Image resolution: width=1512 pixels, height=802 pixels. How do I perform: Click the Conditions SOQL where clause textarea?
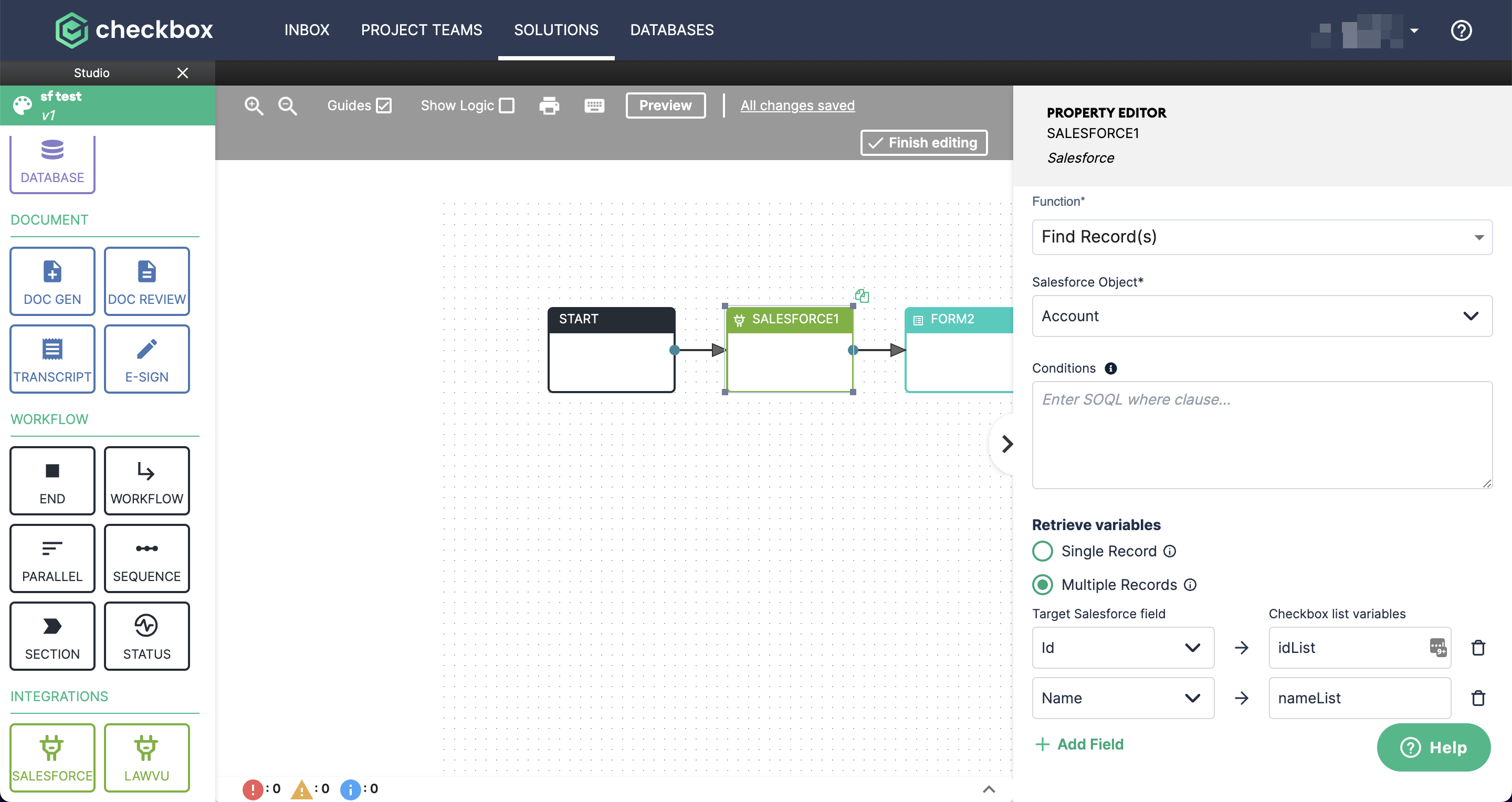pyautogui.click(x=1262, y=435)
